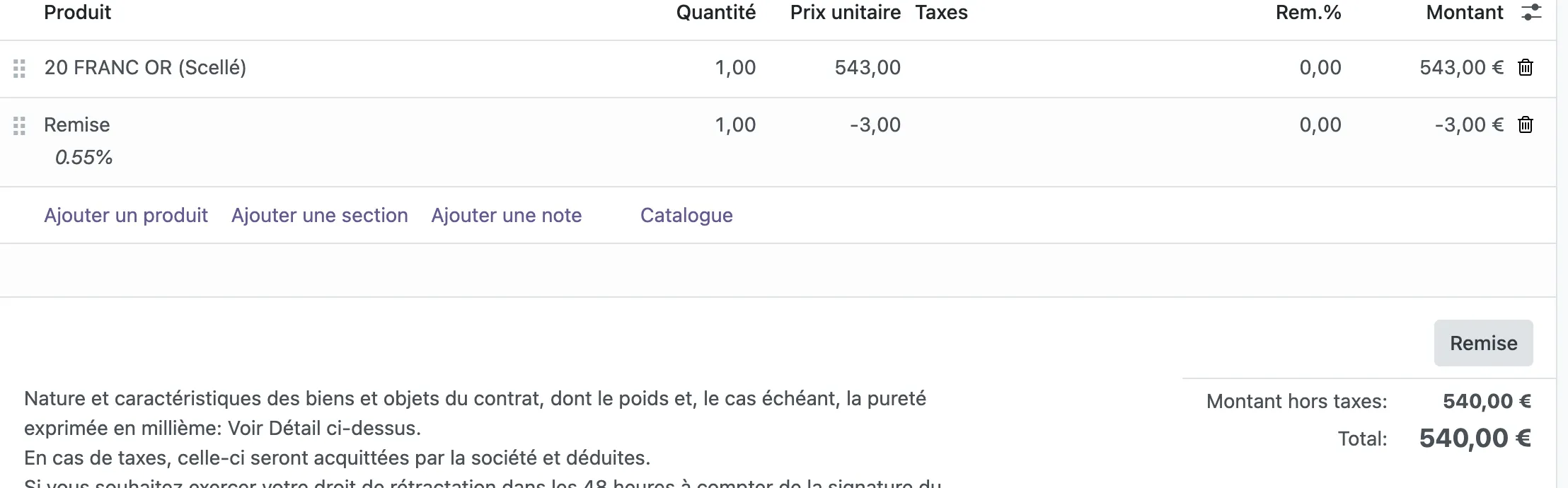This screenshot has height=488, width=1568.
Task: Grab the drag handle of 20 FRANC OR row
Action: [19, 69]
